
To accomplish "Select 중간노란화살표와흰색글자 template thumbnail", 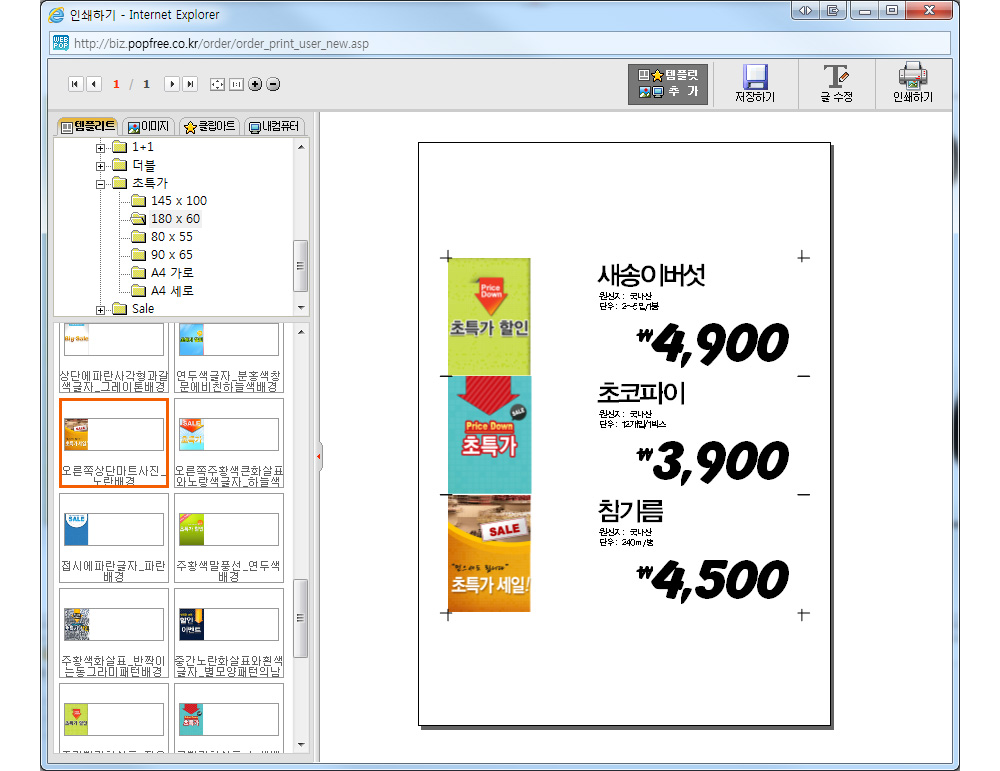I will click(228, 633).
